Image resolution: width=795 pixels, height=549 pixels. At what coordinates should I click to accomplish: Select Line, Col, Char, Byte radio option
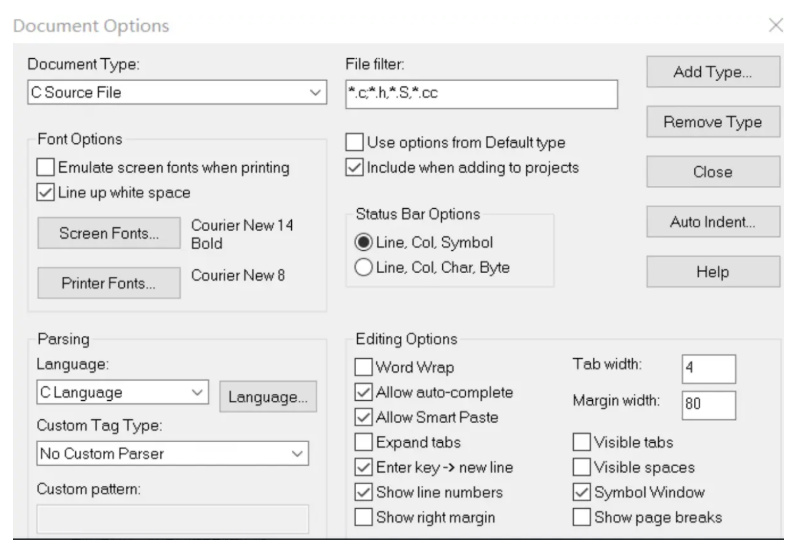(x=364, y=265)
